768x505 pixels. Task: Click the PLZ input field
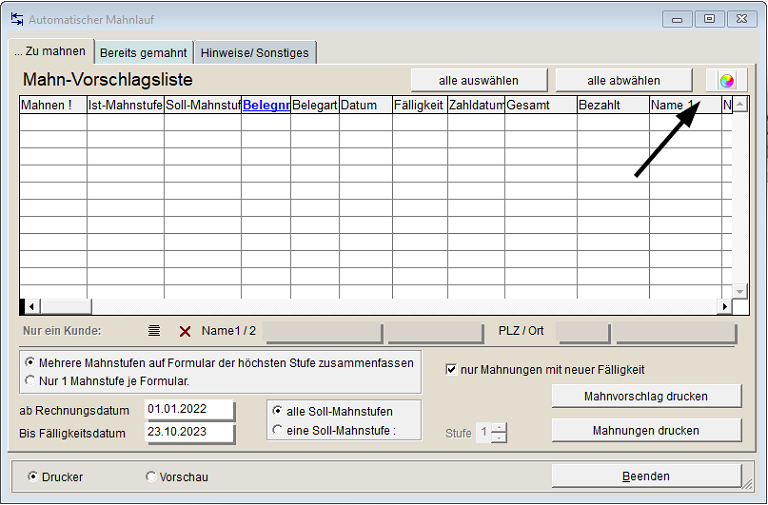(x=584, y=333)
